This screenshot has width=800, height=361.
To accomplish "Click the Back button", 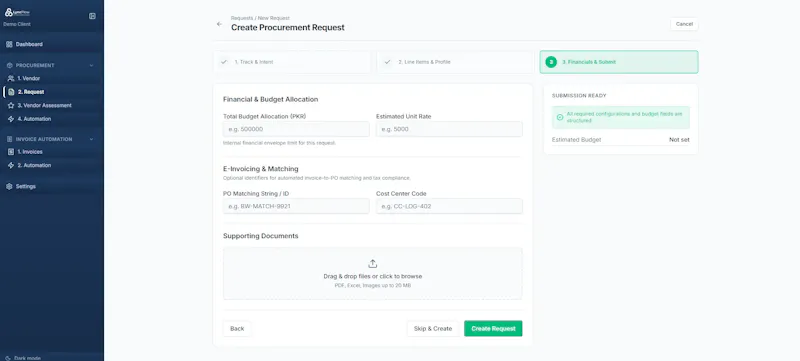I will coord(237,329).
